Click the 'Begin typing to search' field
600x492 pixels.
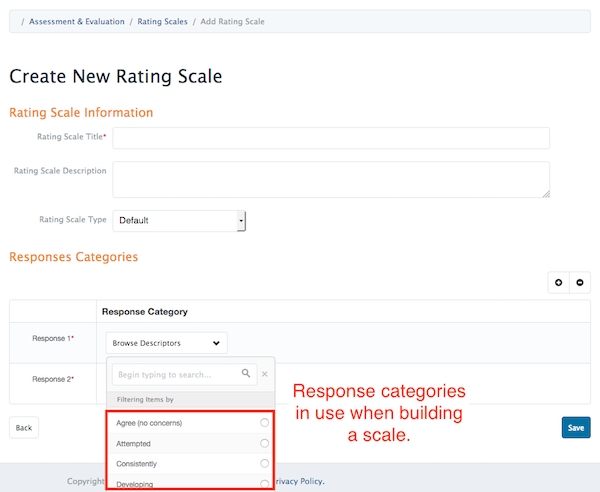pos(175,374)
